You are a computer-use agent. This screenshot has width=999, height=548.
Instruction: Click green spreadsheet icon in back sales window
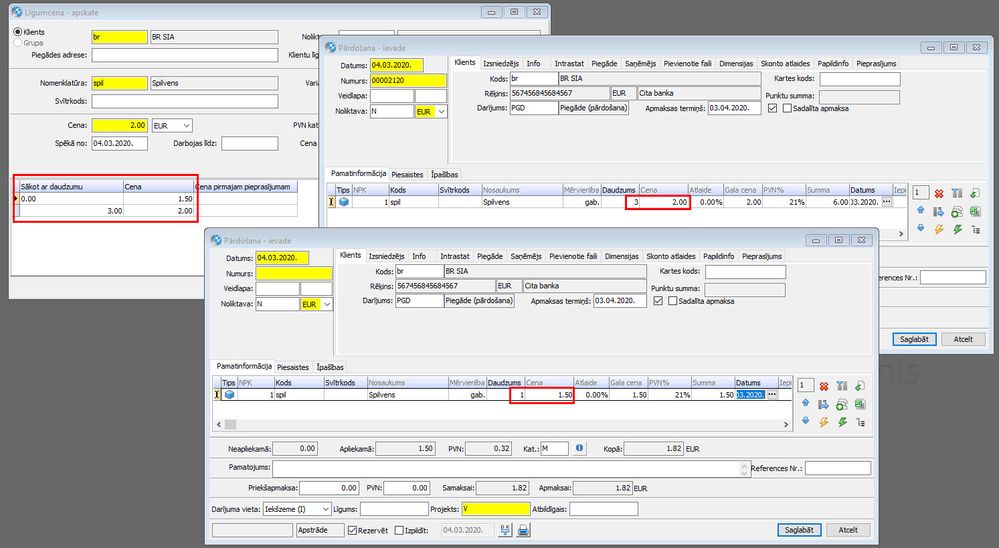coord(975,211)
